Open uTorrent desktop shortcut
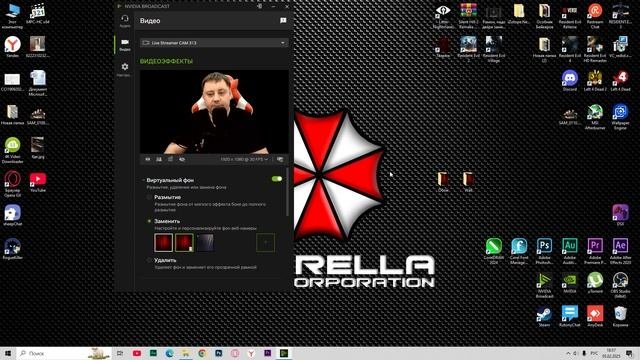 point(595,282)
